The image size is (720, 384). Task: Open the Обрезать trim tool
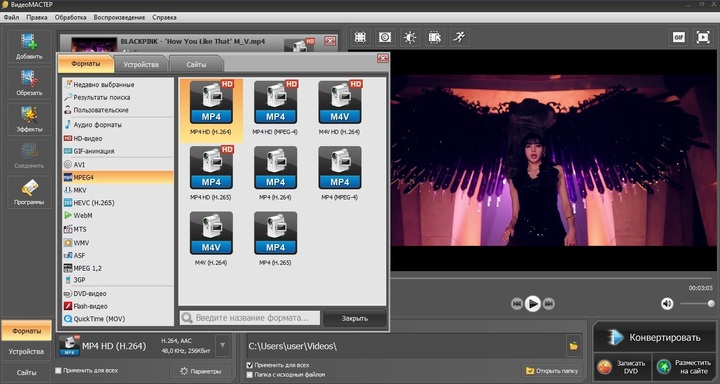pyautogui.click(x=29, y=83)
